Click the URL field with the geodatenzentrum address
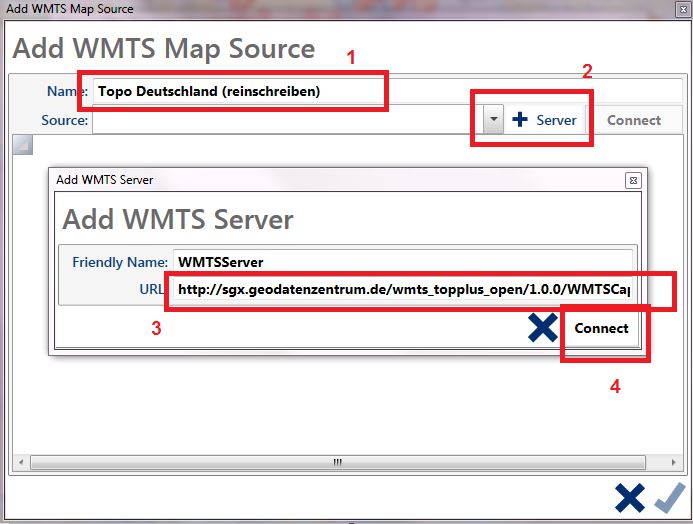The height and width of the screenshot is (524, 693). point(405,290)
